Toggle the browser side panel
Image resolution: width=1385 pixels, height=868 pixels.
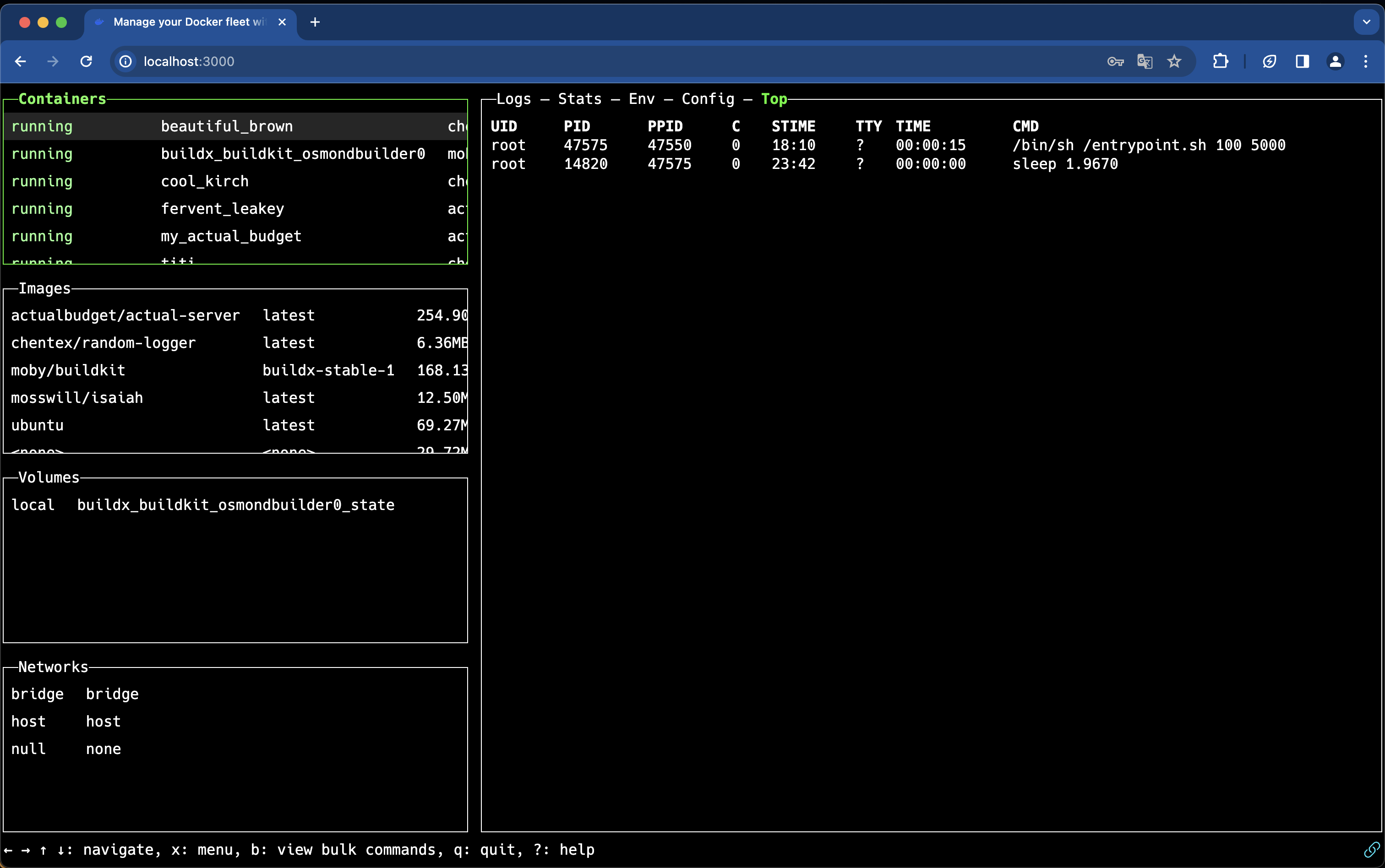(1302, 61)
